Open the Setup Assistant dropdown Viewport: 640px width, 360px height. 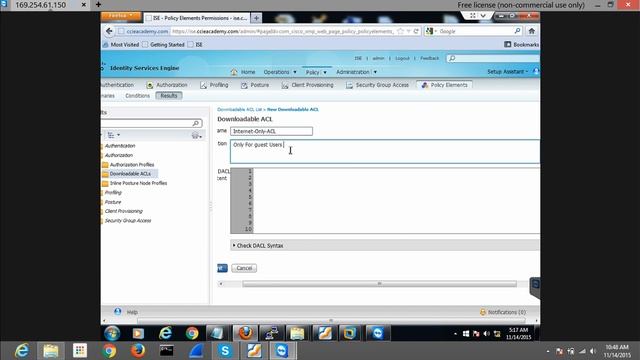(507, 71)
